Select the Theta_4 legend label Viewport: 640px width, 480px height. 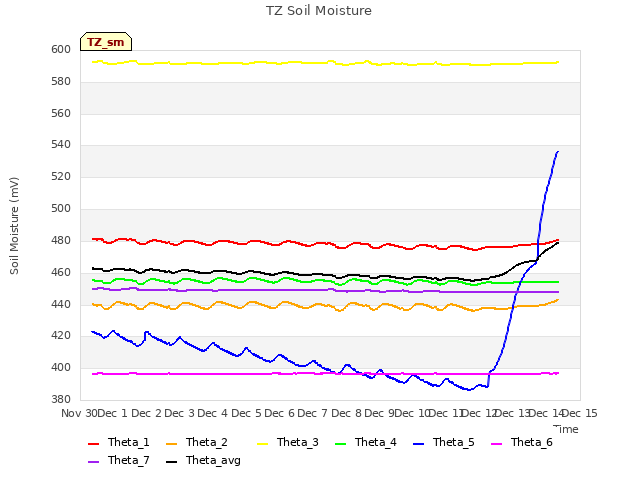tap(376, 442)
